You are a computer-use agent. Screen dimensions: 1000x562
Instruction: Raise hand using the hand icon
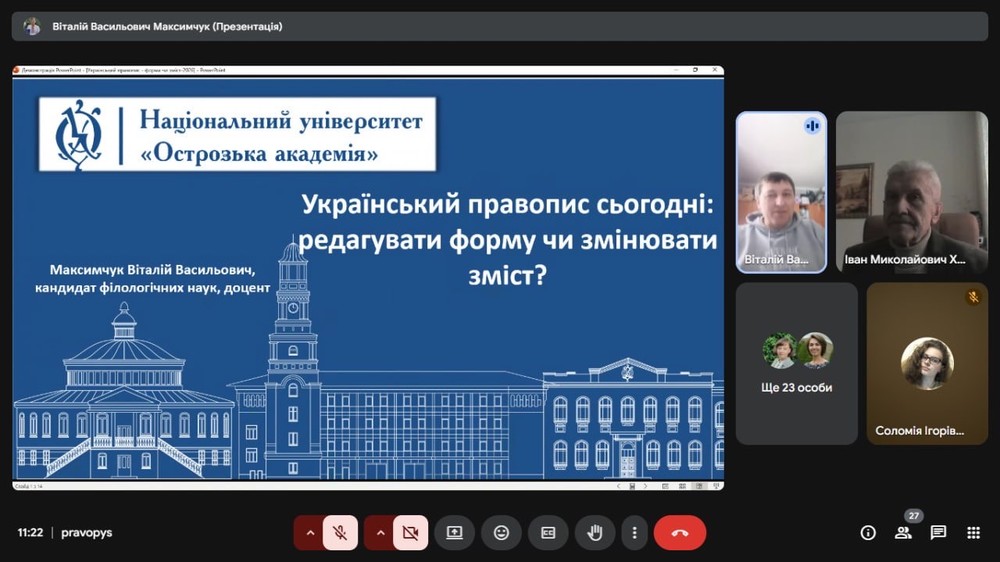[595, 533]
